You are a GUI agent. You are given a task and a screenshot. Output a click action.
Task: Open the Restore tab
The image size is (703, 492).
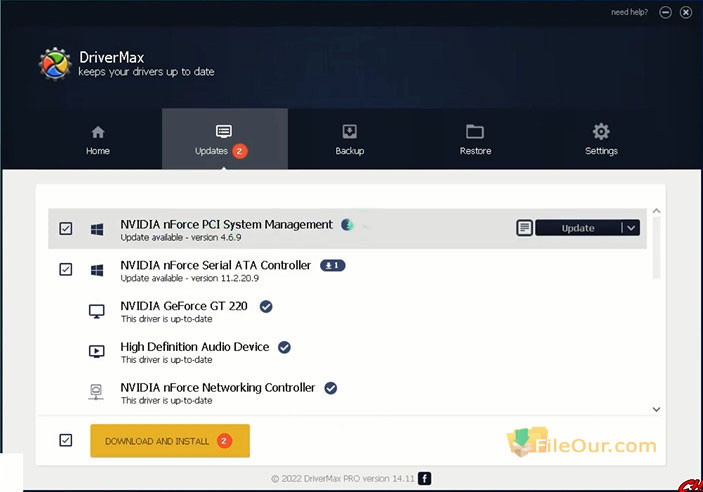(475, 140)
